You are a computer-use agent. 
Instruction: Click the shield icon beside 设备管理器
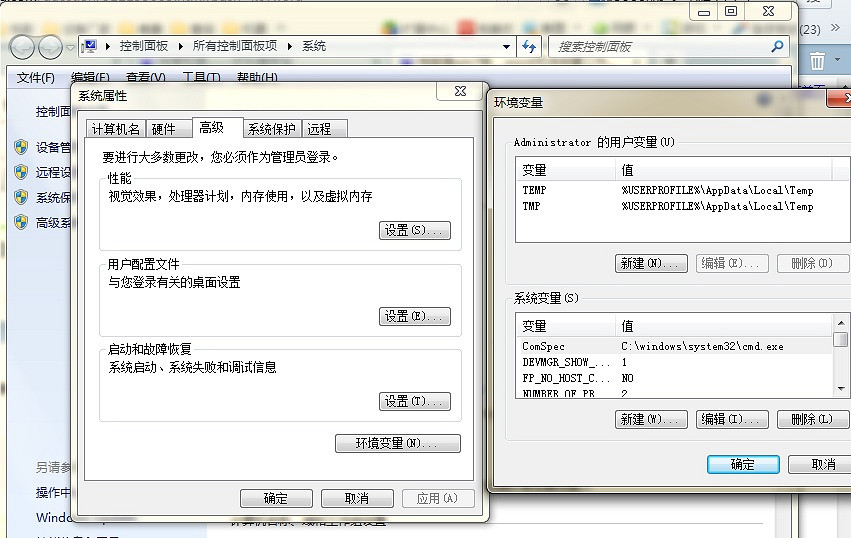click(21, 147)
